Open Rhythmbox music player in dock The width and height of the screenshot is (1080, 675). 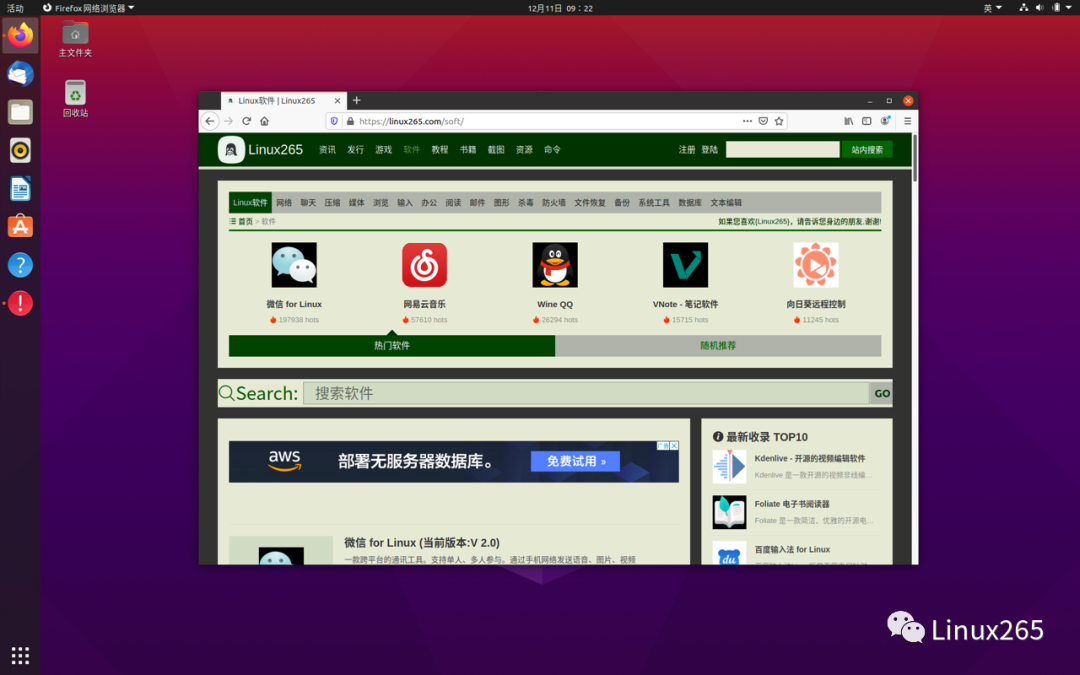click(x=20, y=150)
